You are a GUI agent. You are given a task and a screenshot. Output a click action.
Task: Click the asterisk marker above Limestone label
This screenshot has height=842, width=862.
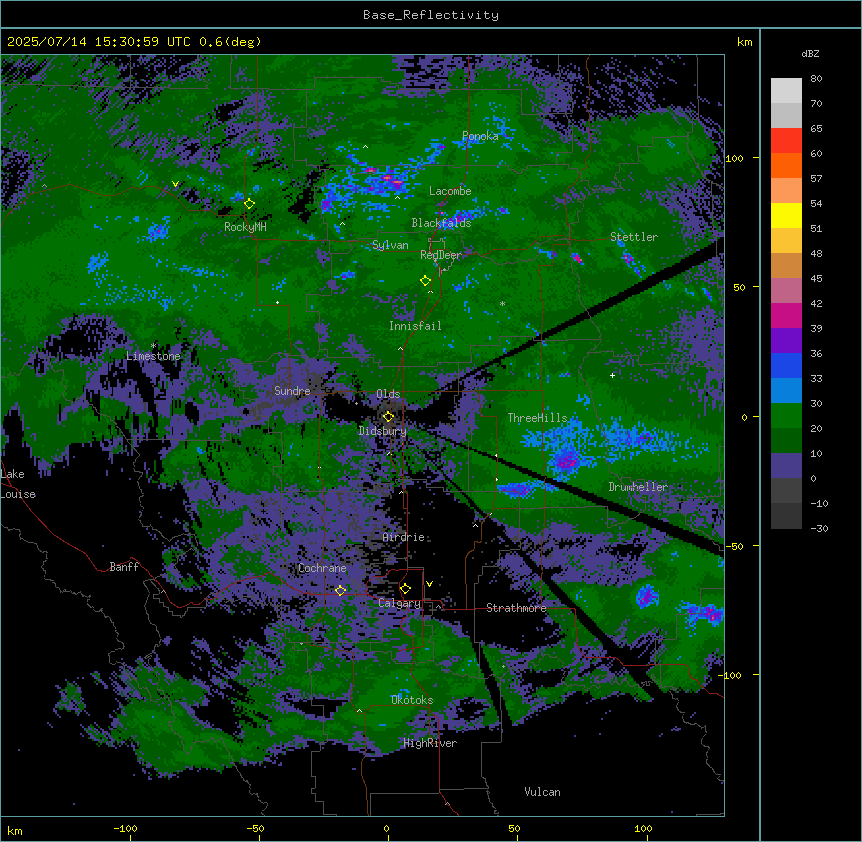pyautogui.click(x=153, y=346)
